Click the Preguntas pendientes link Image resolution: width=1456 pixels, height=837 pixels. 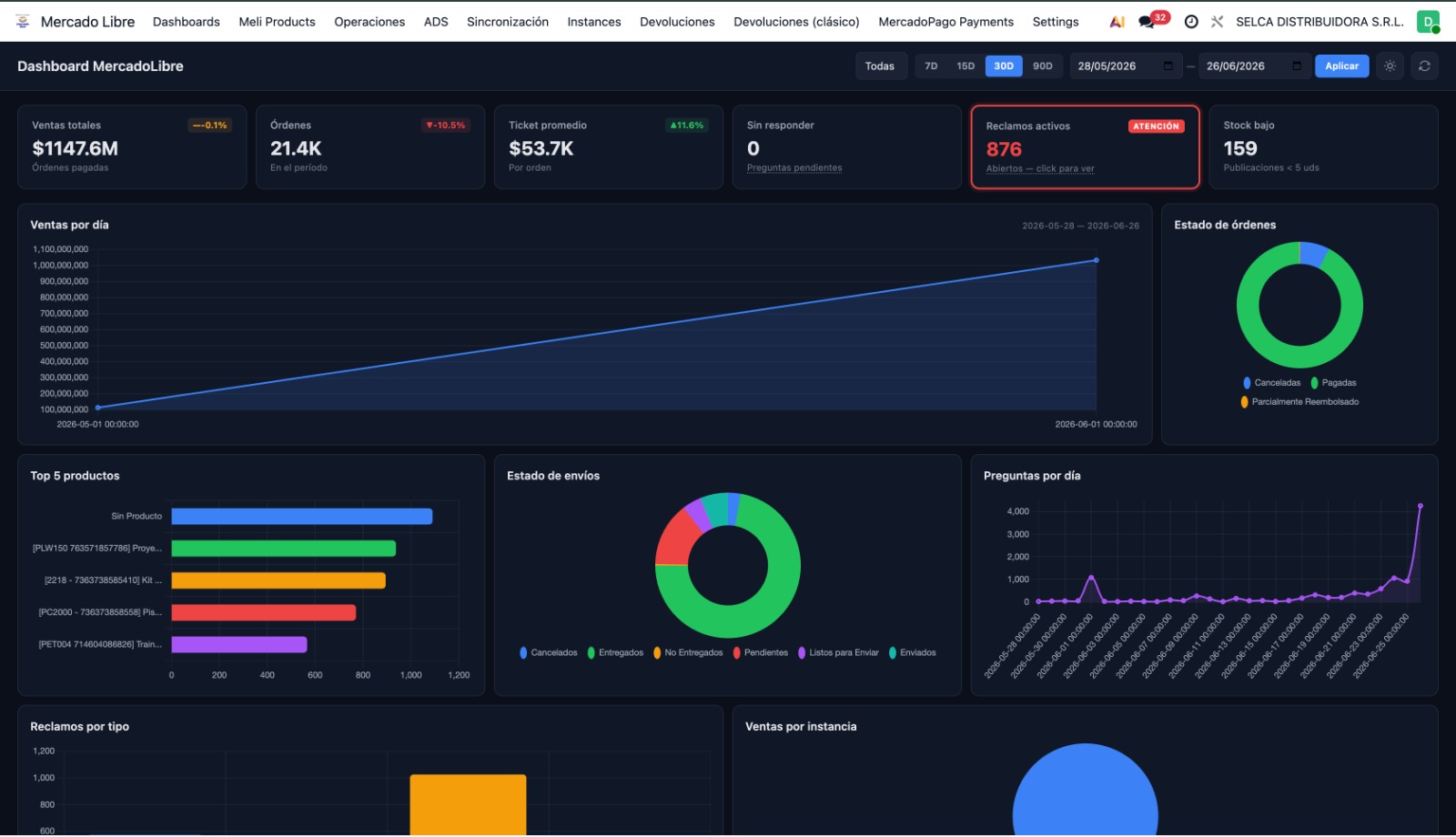click(794, 167)
